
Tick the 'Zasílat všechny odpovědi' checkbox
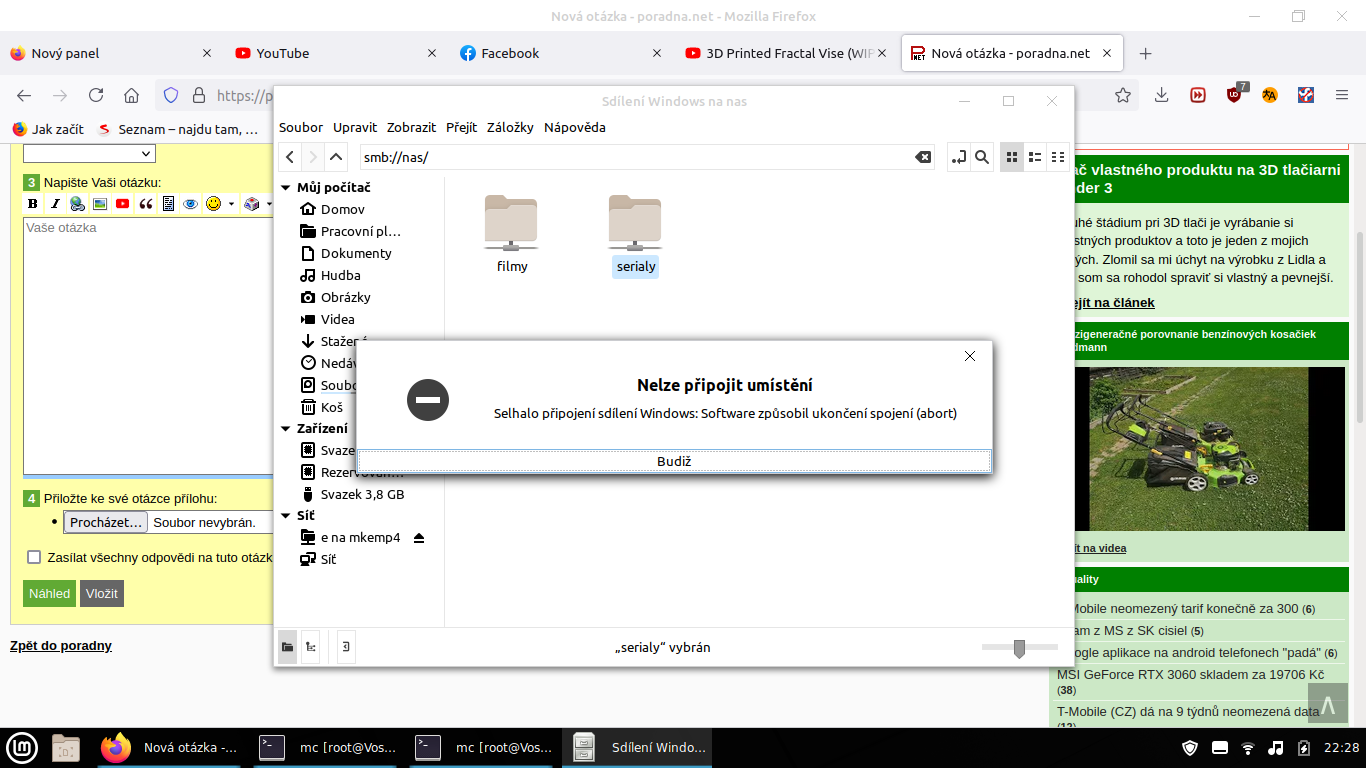[34, 557]
